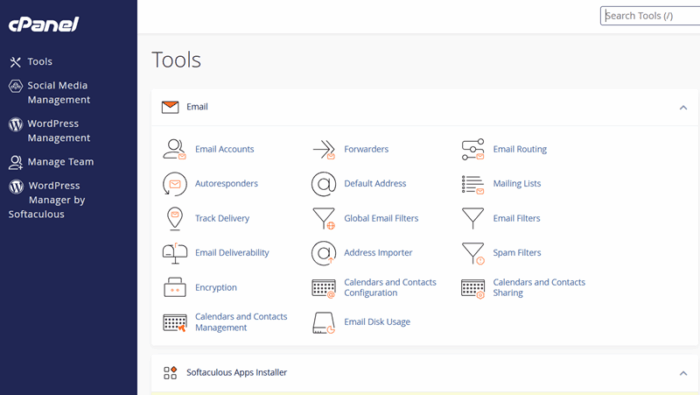The width and height of the screenshot is (700, 395).
Task: Open the Email Deliverability link
Action: click(x=232, y=253)
